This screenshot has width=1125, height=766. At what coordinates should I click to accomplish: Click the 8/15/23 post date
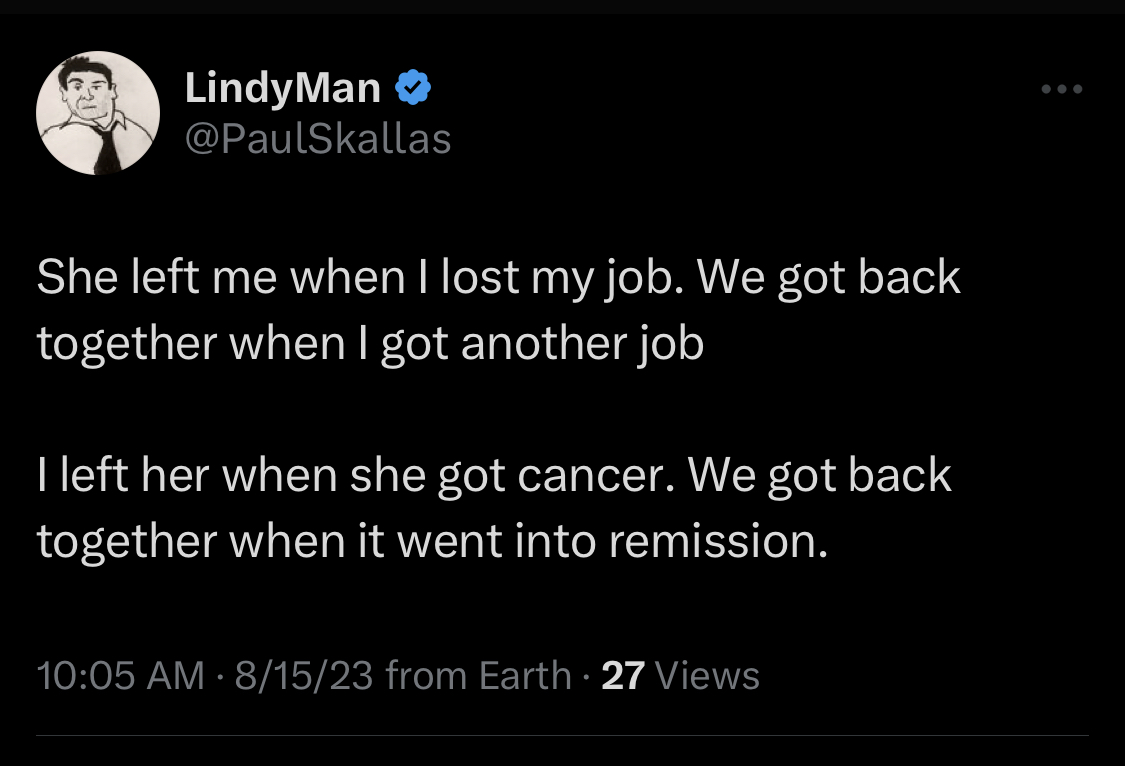tap(303, 676)
